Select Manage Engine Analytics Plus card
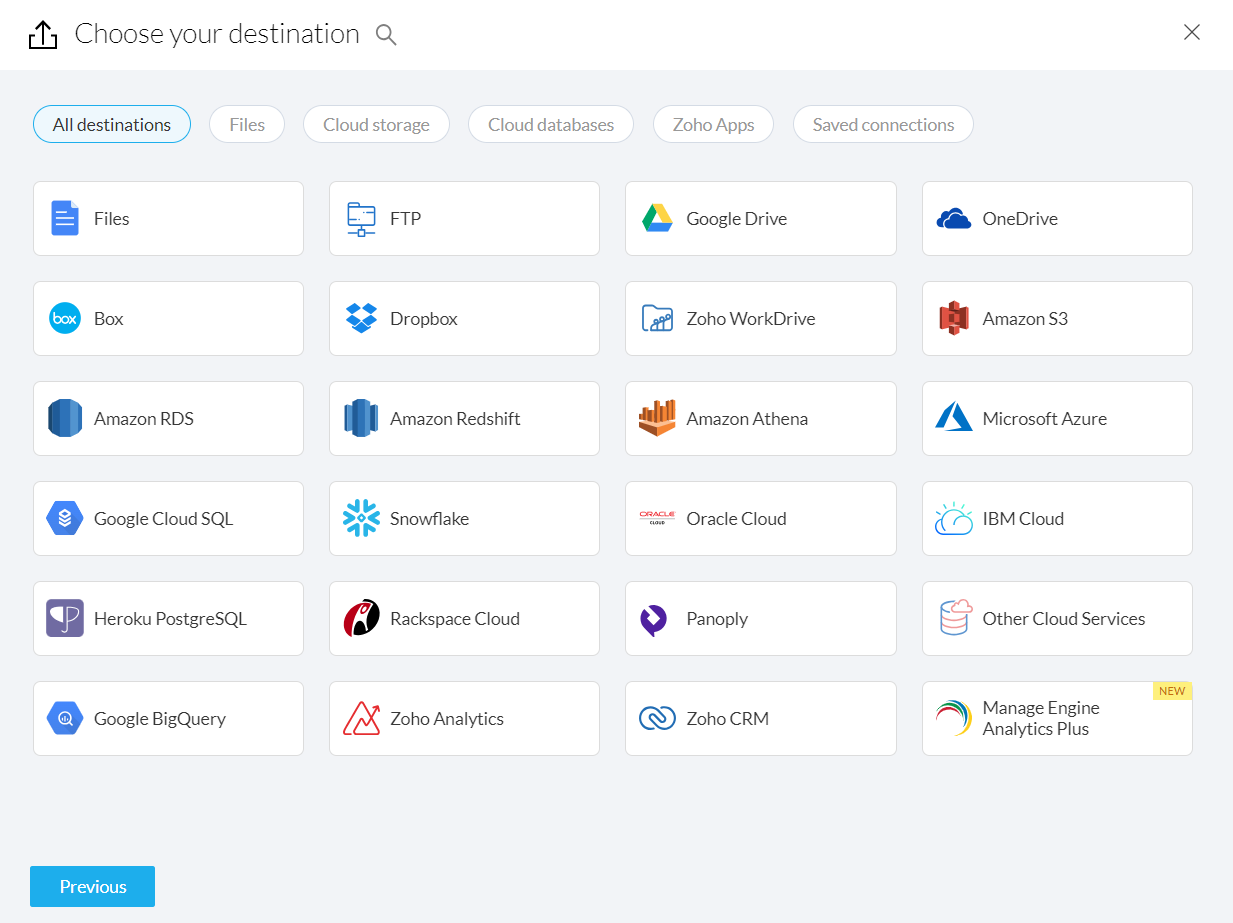 point(1056,718)
